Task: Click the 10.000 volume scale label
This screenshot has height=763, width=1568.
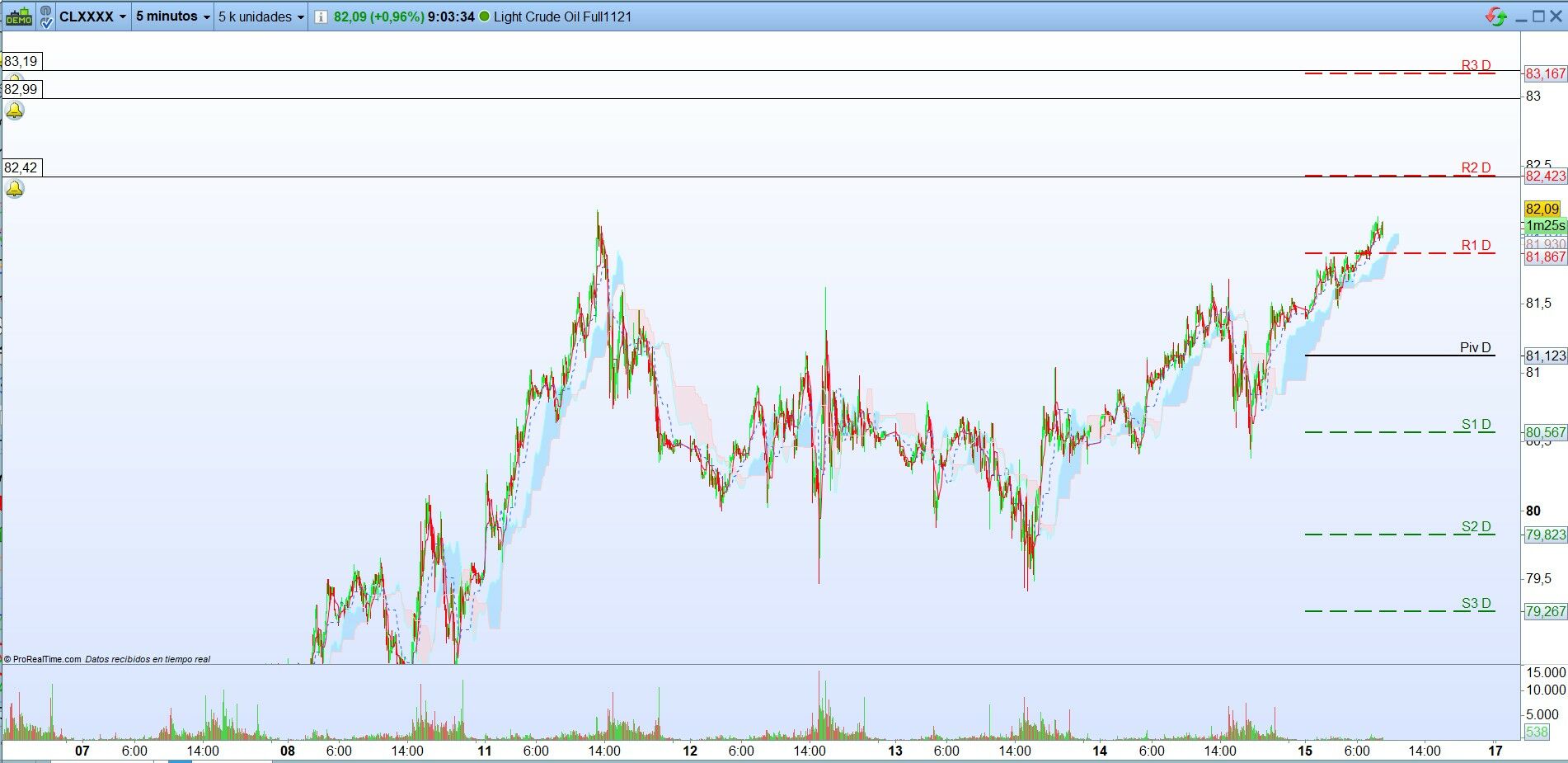Action: [x=1544, y=690]
